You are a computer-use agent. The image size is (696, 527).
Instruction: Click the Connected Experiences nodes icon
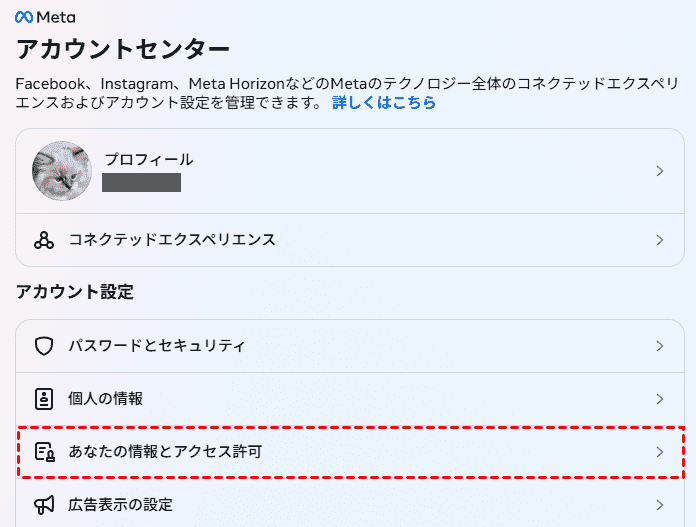43,240
